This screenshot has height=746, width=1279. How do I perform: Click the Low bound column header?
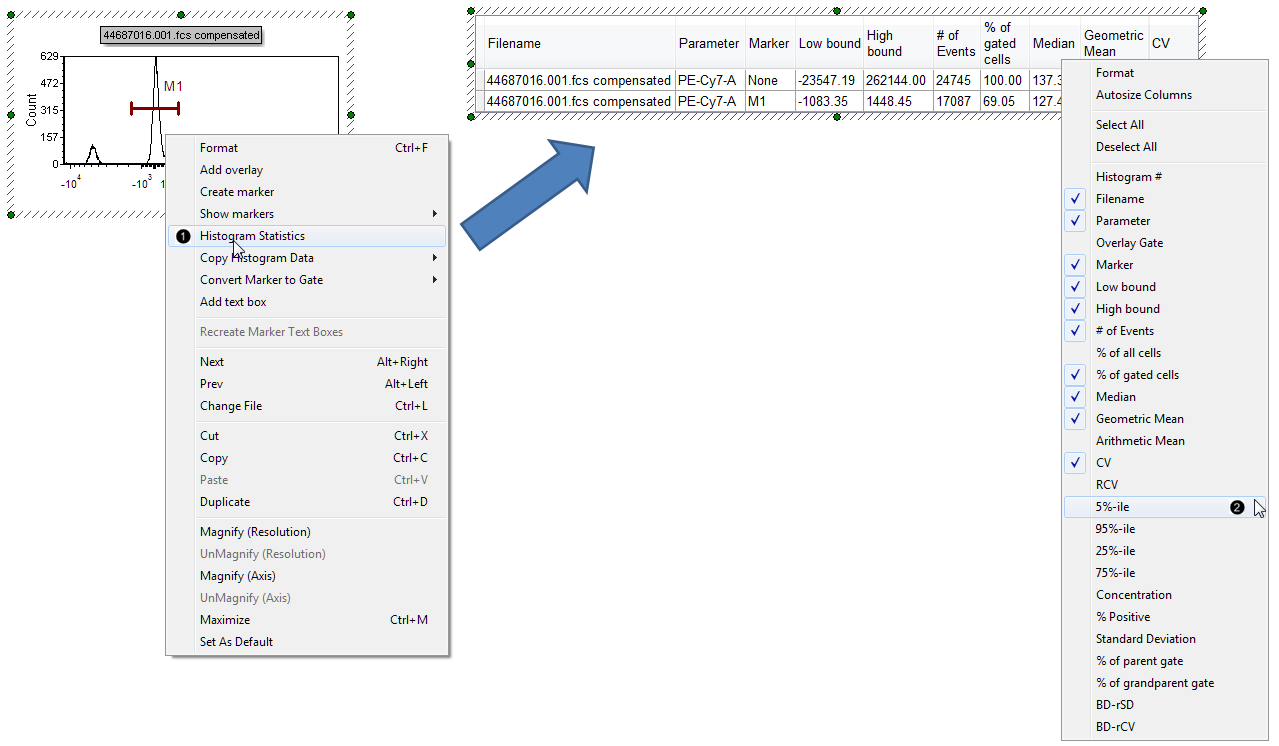[829, 43]
